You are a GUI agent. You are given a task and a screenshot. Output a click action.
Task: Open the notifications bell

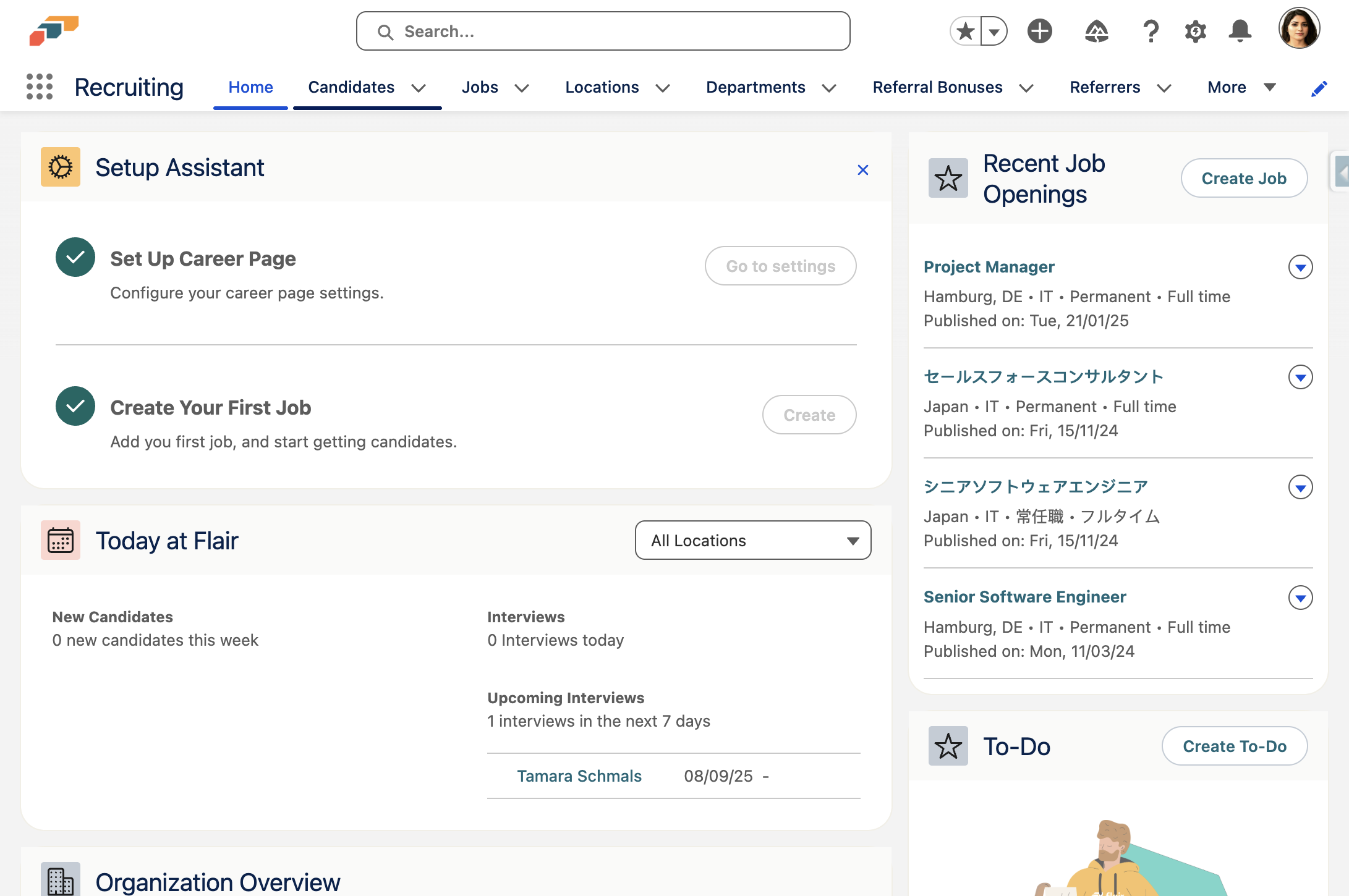click(x=1240, y=32)
